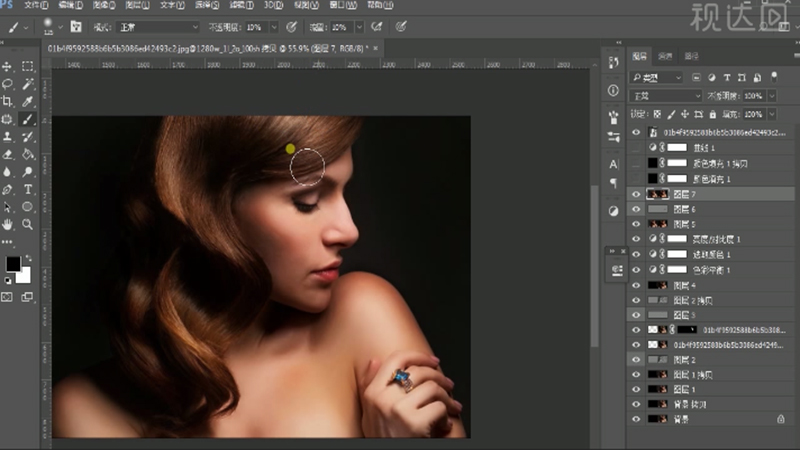Viewport: 800px width, 450px height.
Task: Select the Magic Wand tool
Action: [28, 84]
